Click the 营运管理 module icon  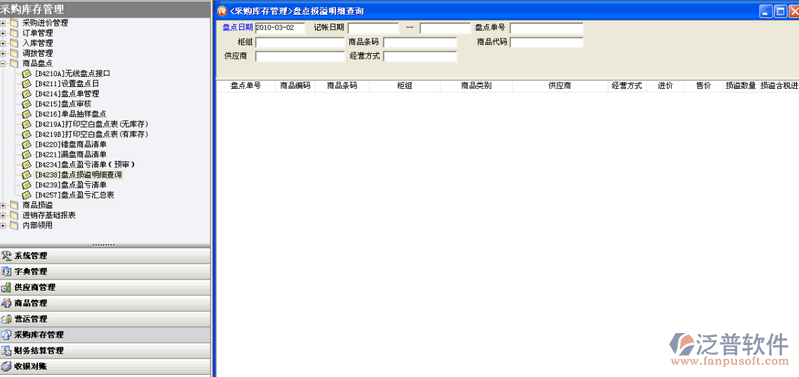pyautogui.click(x=6, y=319)
